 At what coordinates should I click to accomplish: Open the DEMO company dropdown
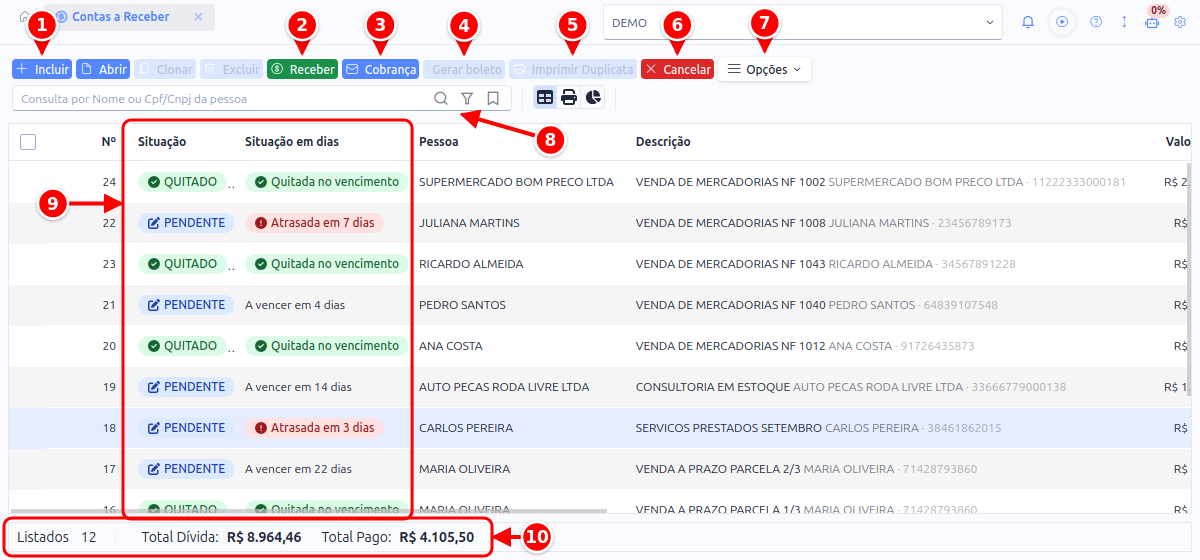(x=802, y=22)
